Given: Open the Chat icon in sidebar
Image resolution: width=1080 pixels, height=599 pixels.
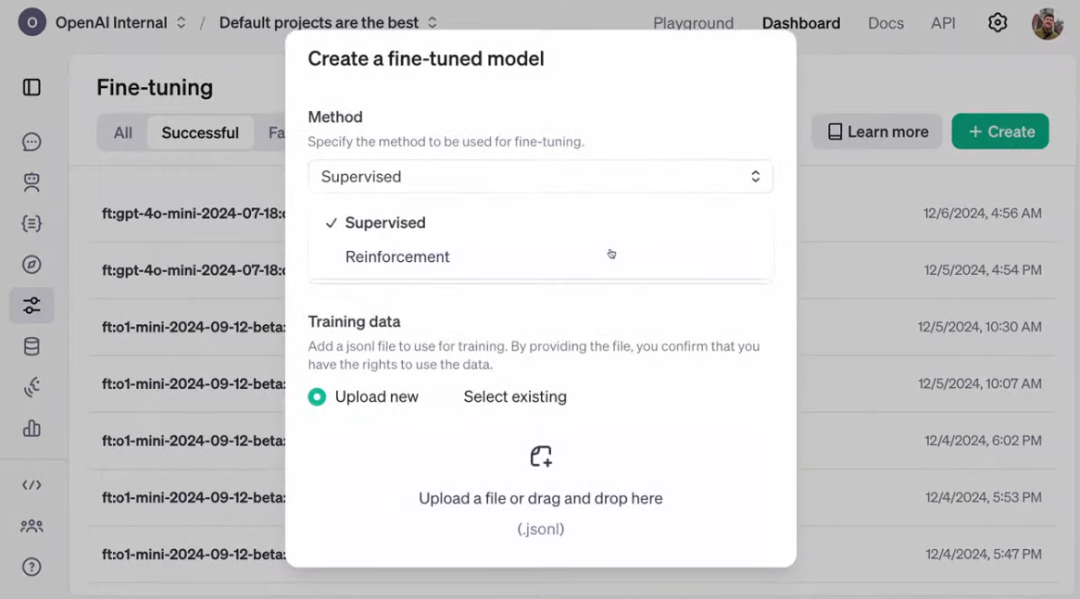Looking at the screenshot, I should tap(32, 142).
